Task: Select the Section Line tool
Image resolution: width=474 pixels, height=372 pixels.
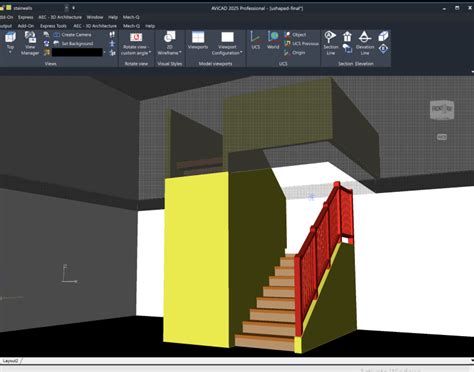Action: point(330,43)
